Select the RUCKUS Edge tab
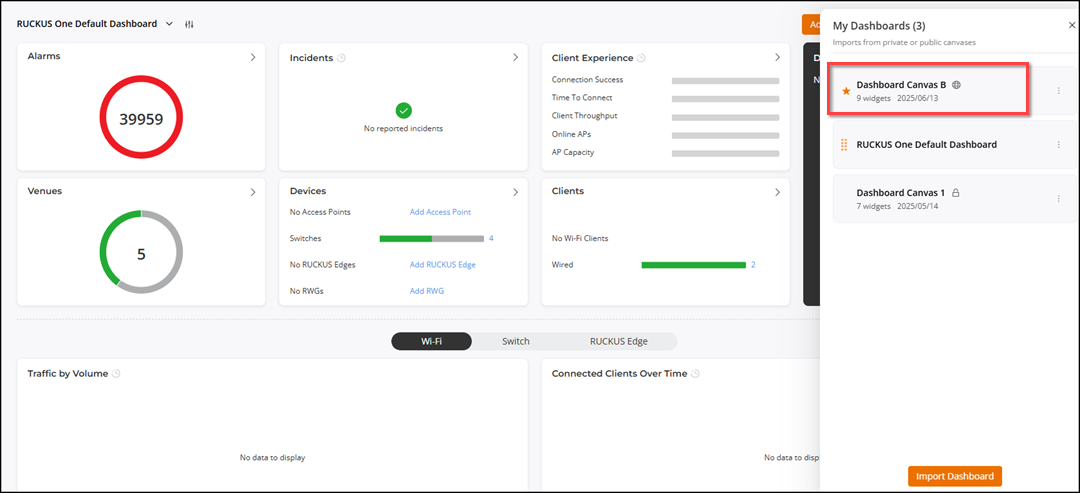 618,341
